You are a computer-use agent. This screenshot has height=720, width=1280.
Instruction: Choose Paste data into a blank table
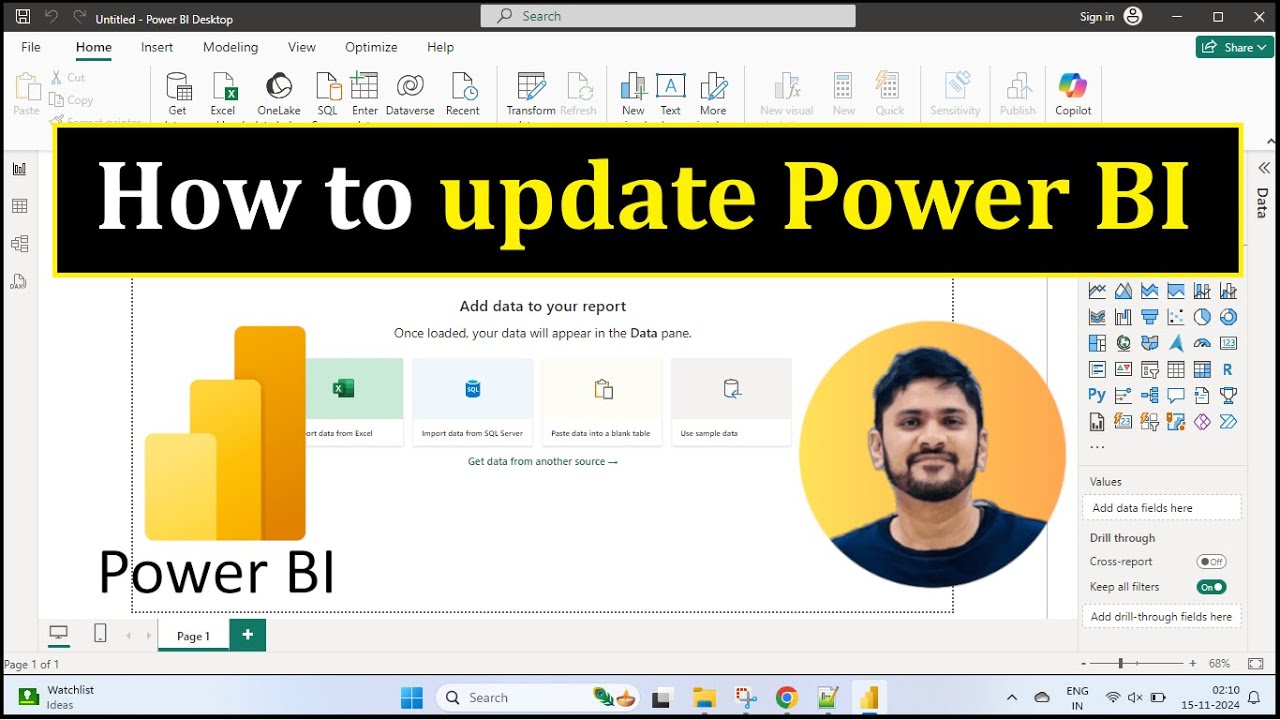pos(601,402)
